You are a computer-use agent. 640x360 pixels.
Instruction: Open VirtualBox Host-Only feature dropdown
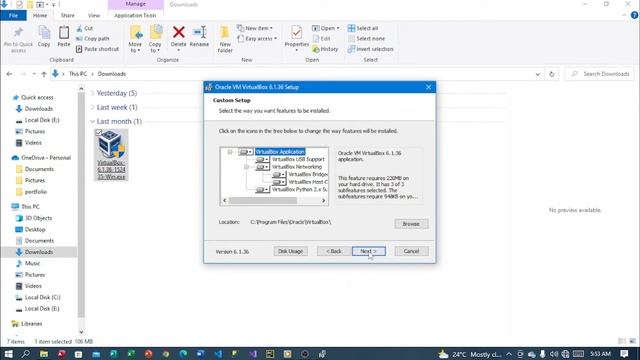pos(278,182)
